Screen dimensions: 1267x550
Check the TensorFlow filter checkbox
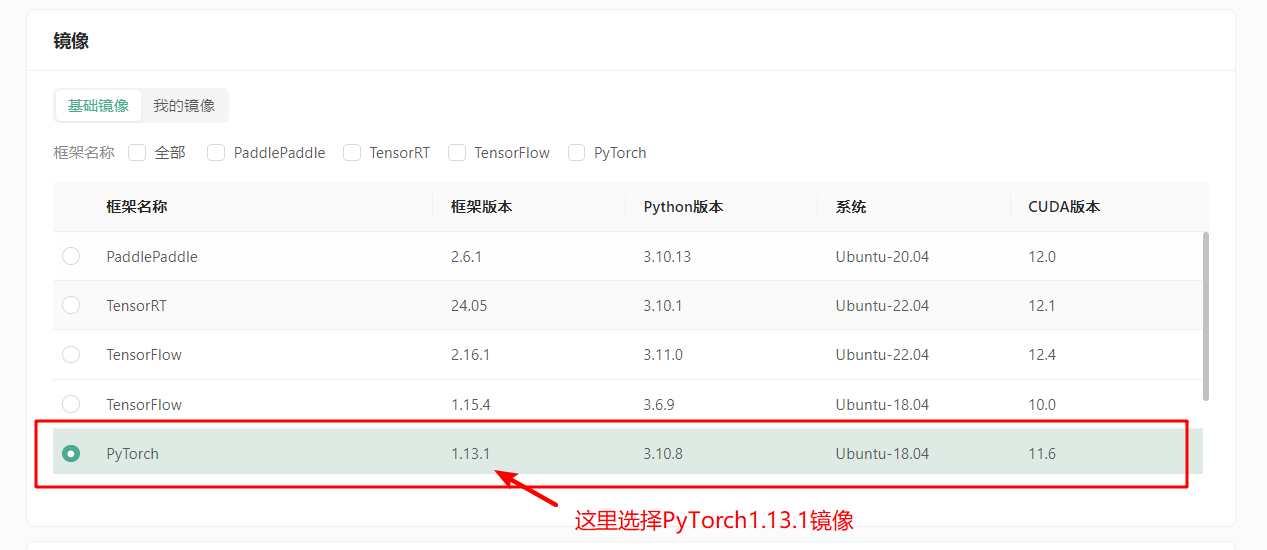457,153
